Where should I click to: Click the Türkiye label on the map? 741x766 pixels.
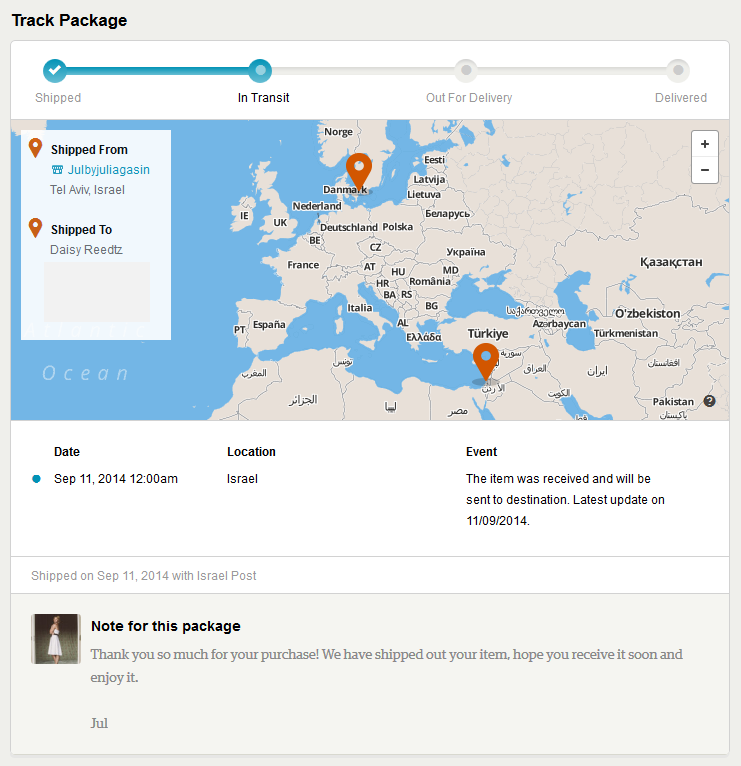(x=488, y=334)
